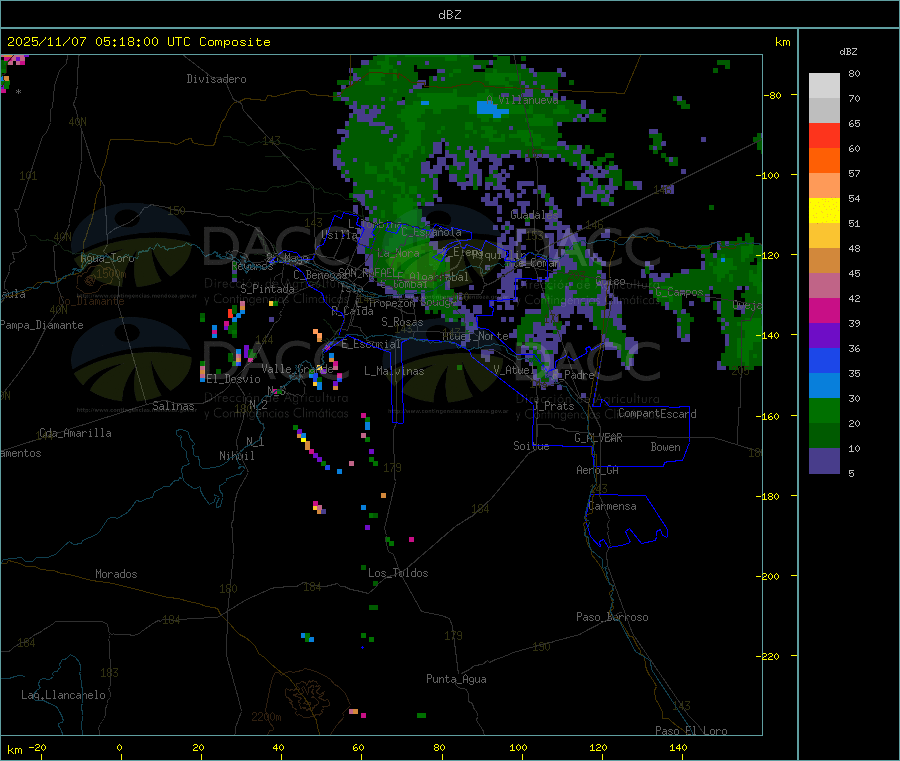
Task: Select the El_Desvio location label
Action: (x=233, y=379)
